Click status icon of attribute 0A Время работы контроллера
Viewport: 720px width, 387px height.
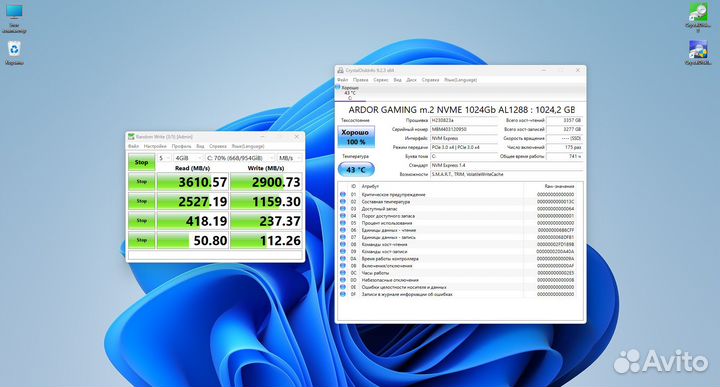[x=343, y=259]
